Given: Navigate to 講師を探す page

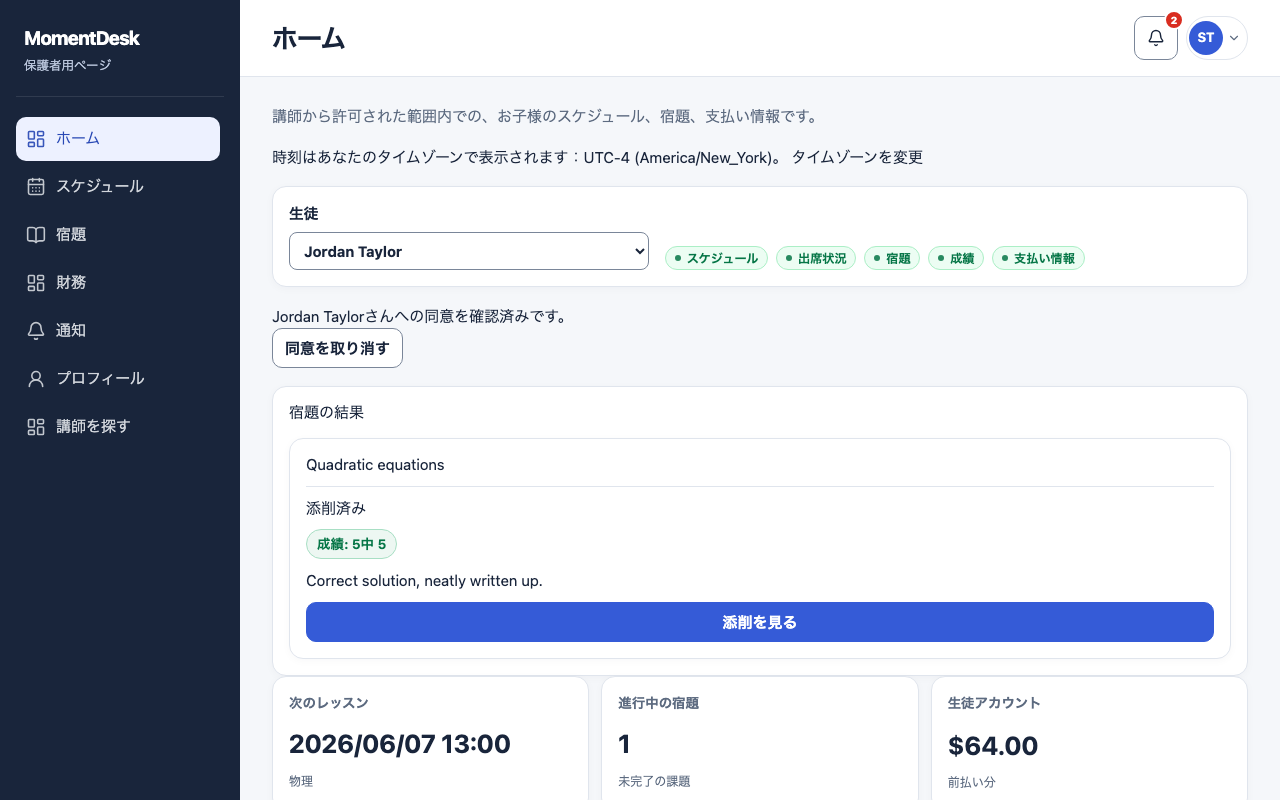Looking at the screenshot, I should [x=118, y=427].
